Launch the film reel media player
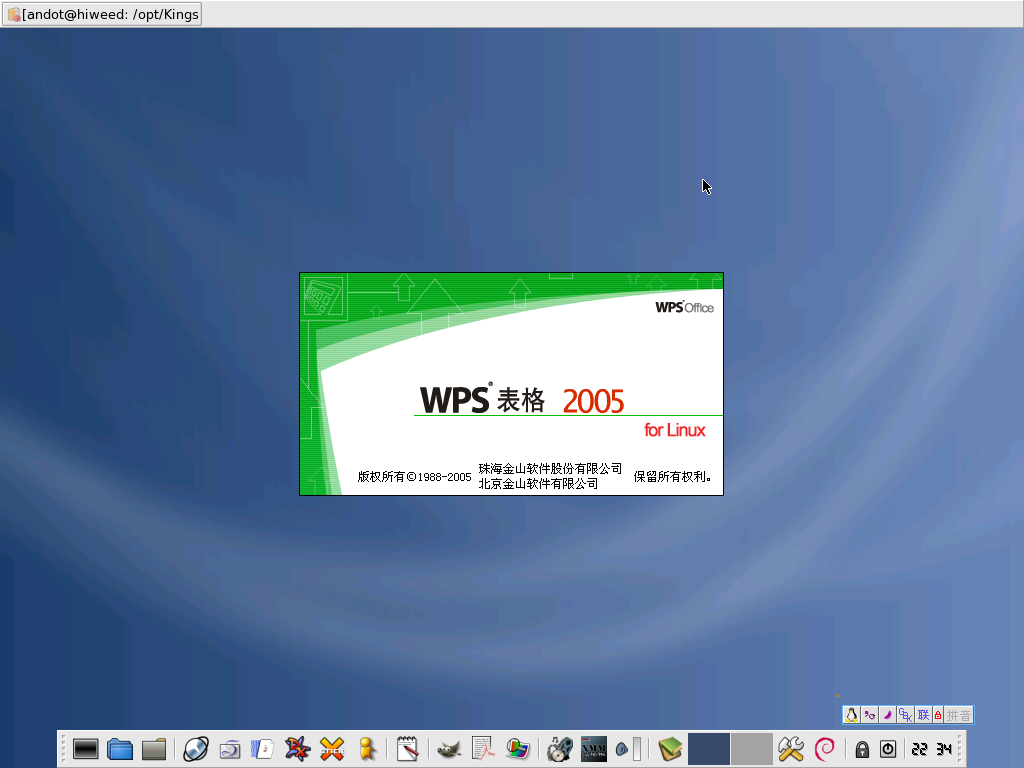The height and width of the screenshot is (768, 1024). click(560, 749)
